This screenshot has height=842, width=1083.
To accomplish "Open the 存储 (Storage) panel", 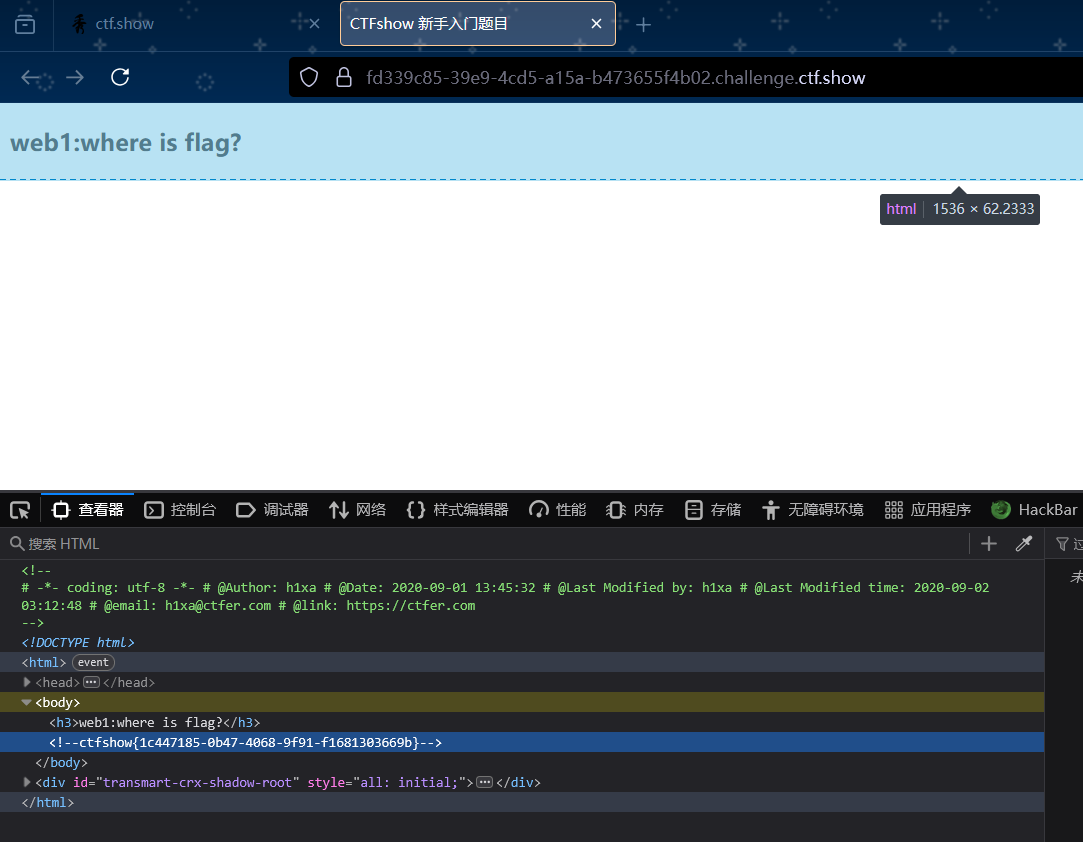I will [x=712, y=510].
